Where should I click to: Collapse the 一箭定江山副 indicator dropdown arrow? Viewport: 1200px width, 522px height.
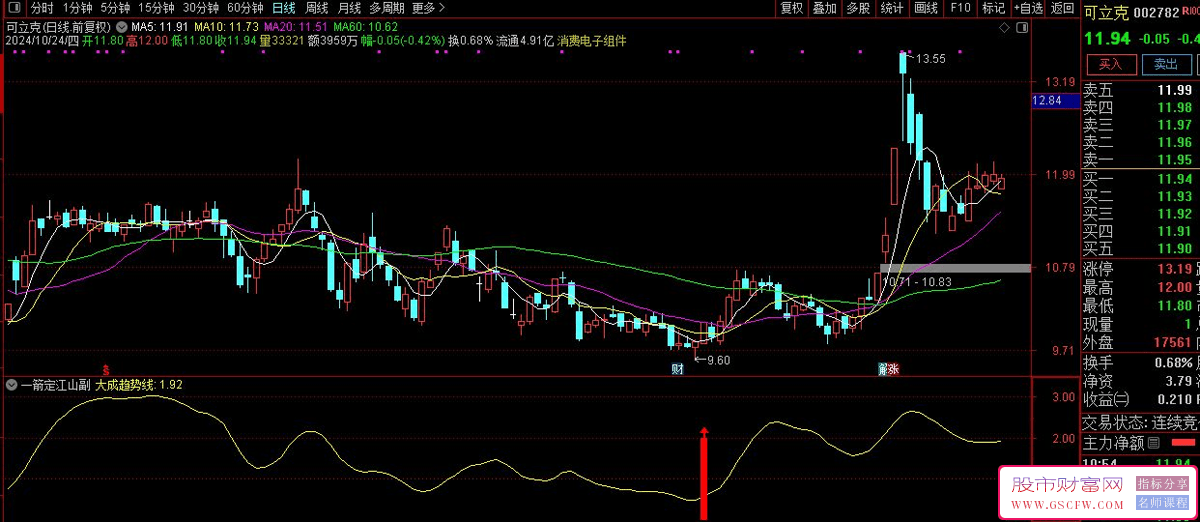coord(11,385)
